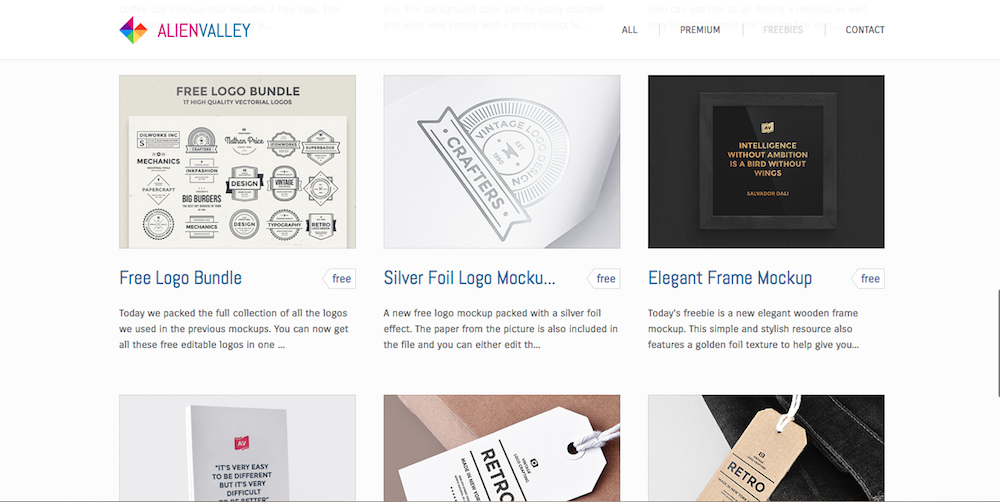This screenshot has height=502, width=1000.
Task: Click the free tag beside Elegant Frame Mockup
Action: pyautogui.click(x=868, y=279)
